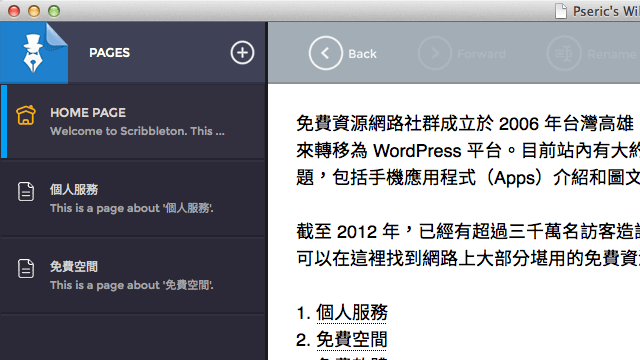This screenshot has height=360, width=640.
Task: Click the Forward button label
Action: pos(481,54)
